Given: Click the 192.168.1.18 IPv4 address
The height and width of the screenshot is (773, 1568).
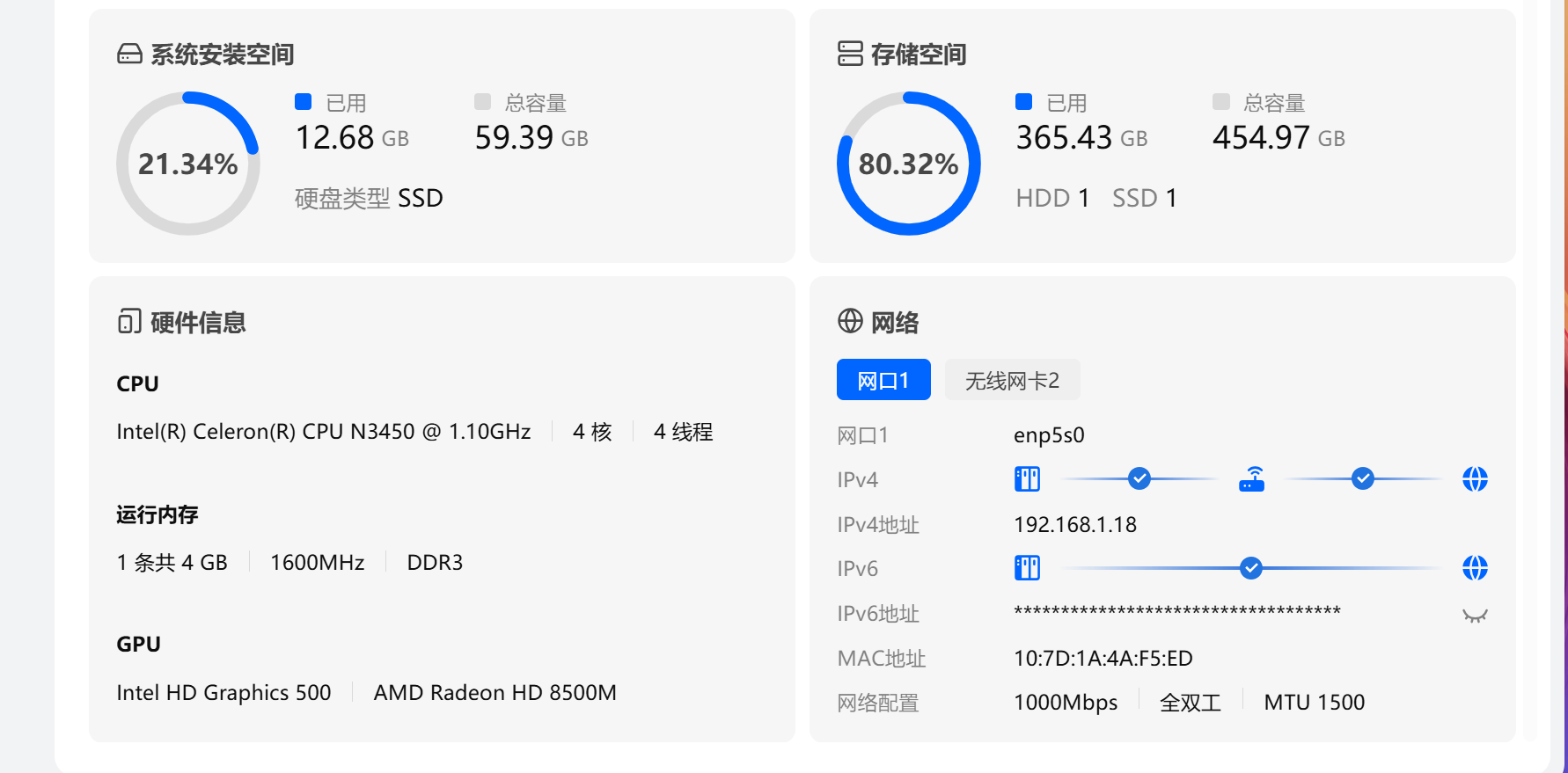Looking at the screenshot, I should point(1075,525).
